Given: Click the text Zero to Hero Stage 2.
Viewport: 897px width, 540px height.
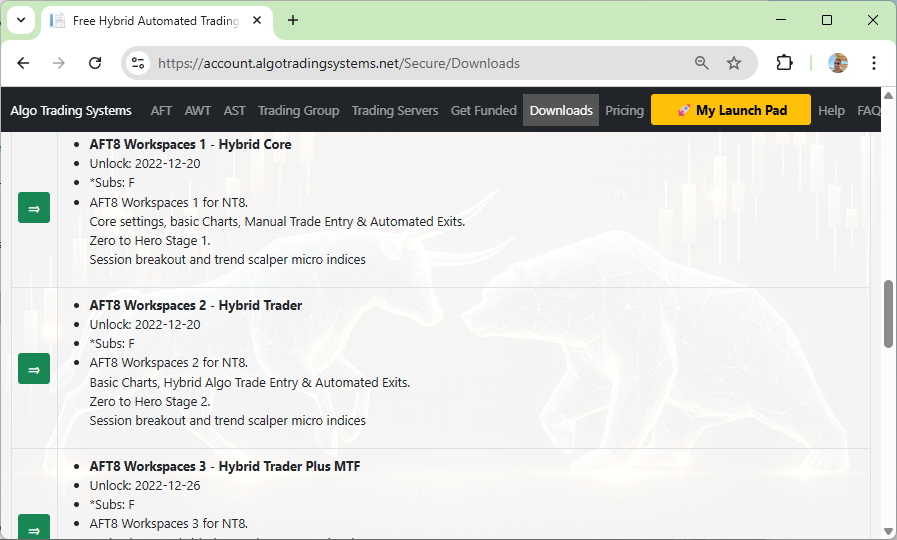Looking at the screenshot, I should (x=150, y=402).
